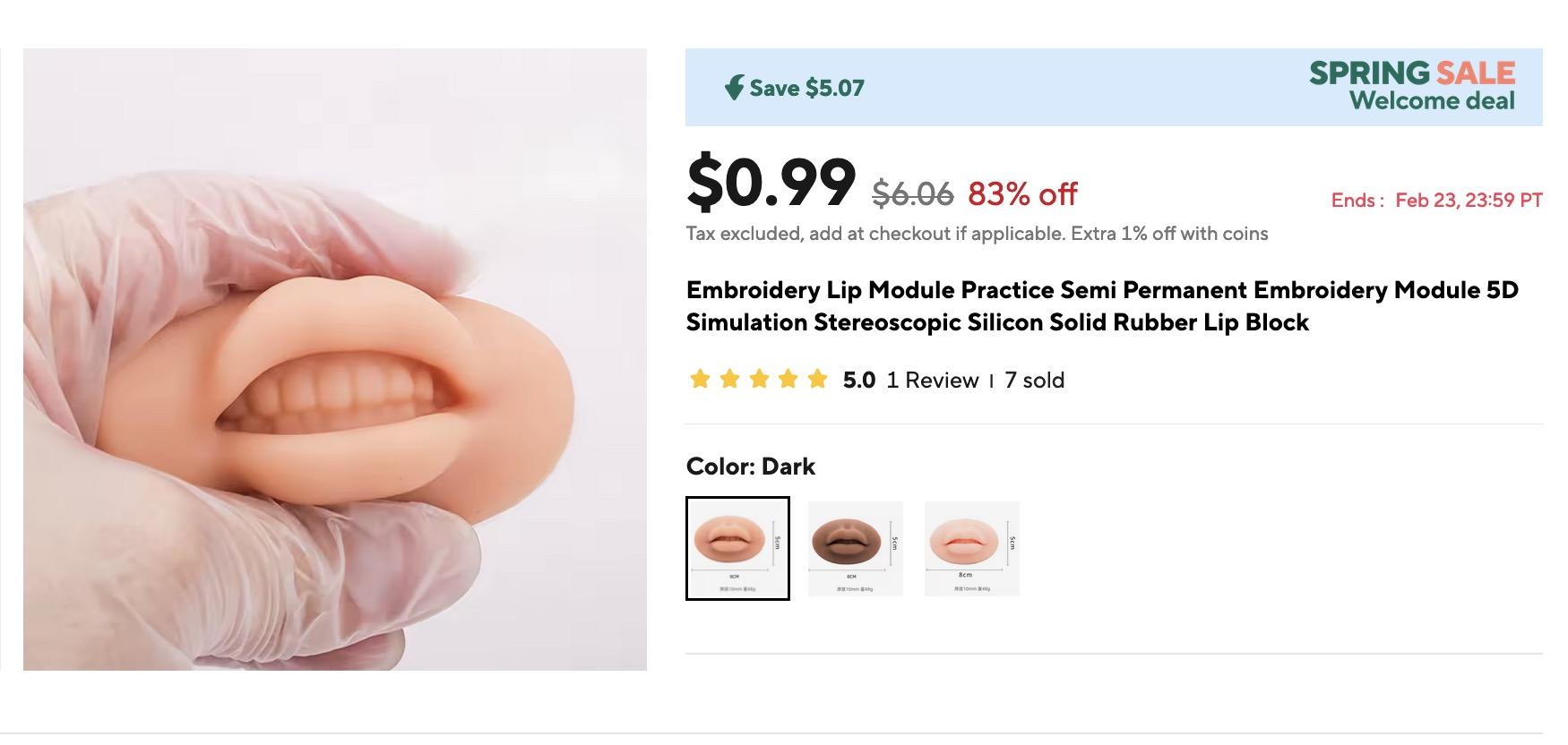Click the fourth rating star
Image resolution: width=1568 pixels, height=745 pixels.
click(788, 380)
